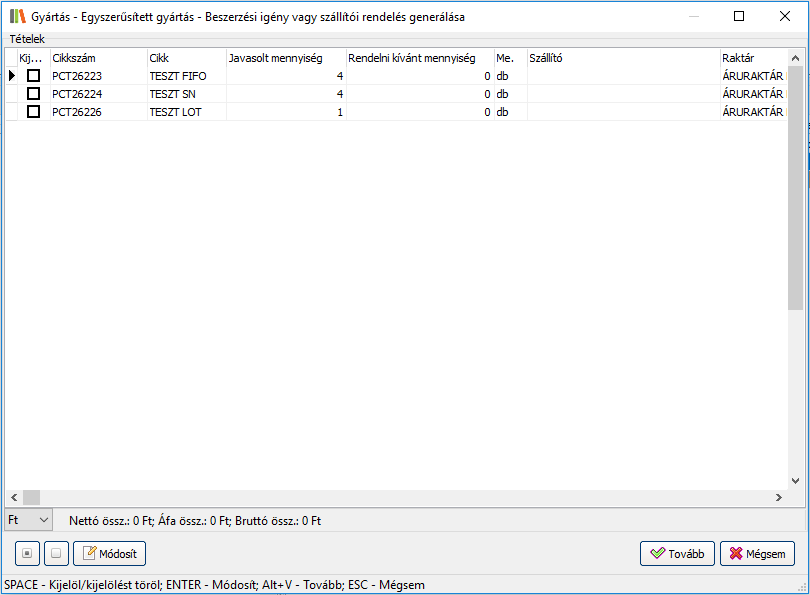Click the select all rows icon button
The width and height of the screenshot is (810, 595).
pyautogui.click(x=27, y=553)
